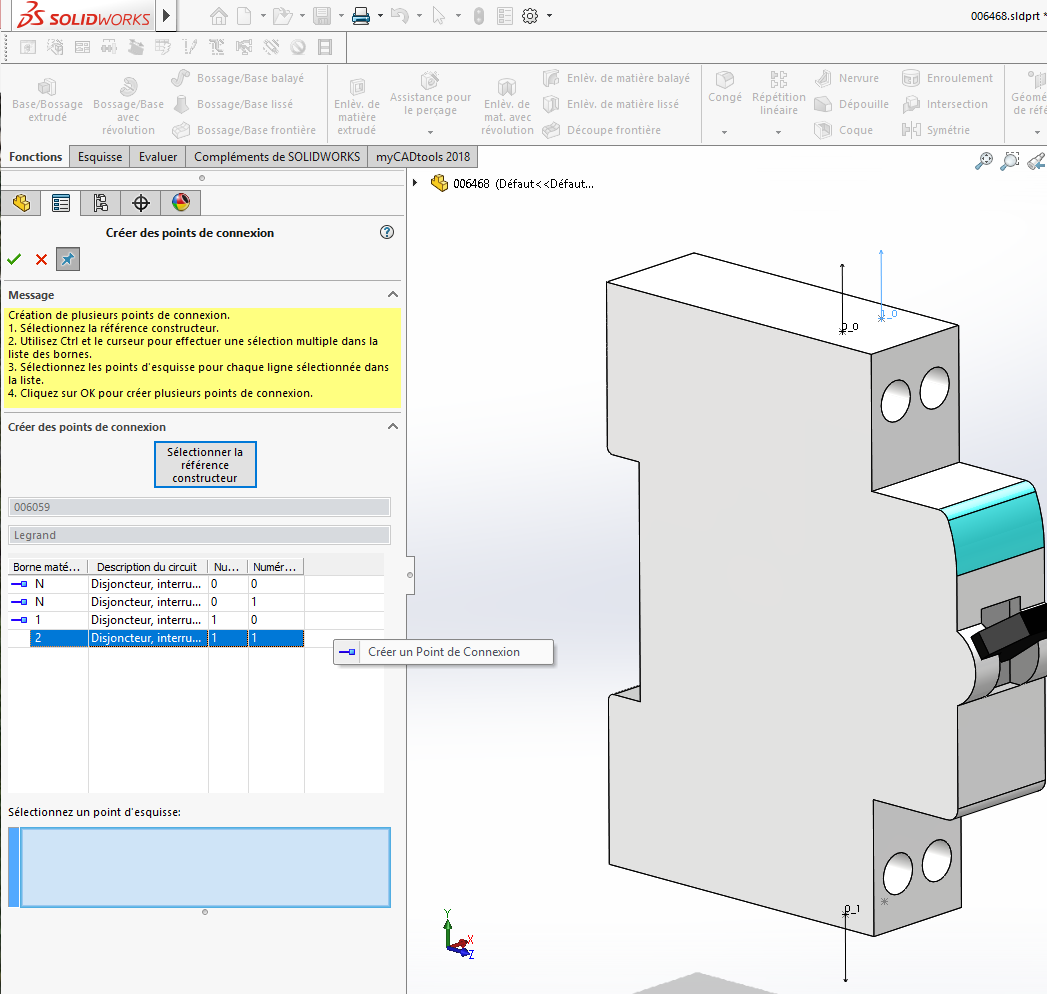
Task: Switch to the Esquisse tab
Action: click(100, 157)
